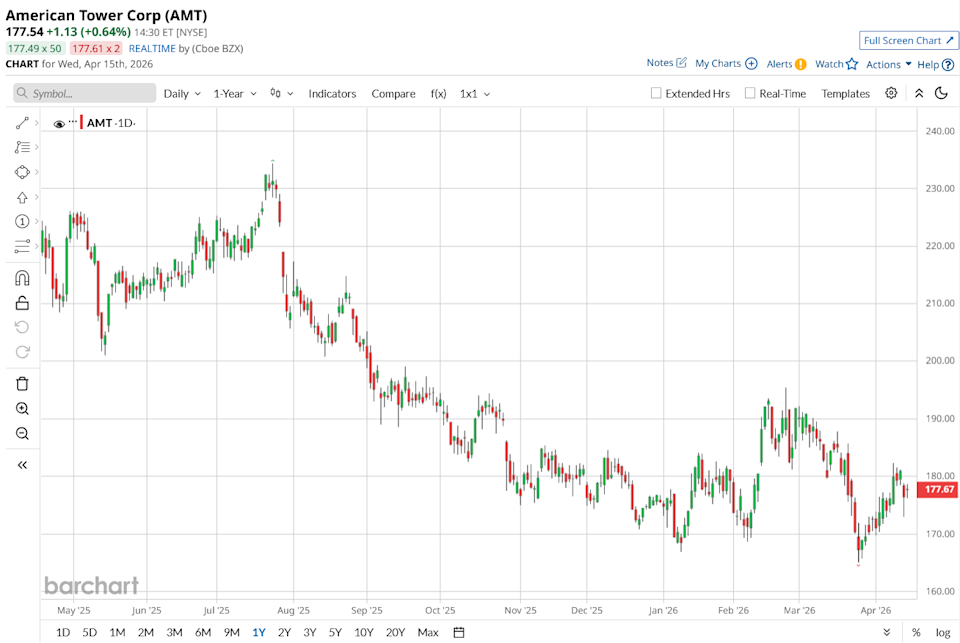Switch to dark mode moon icon
Screen dimensions: 960x643
[x=941, y=93]
